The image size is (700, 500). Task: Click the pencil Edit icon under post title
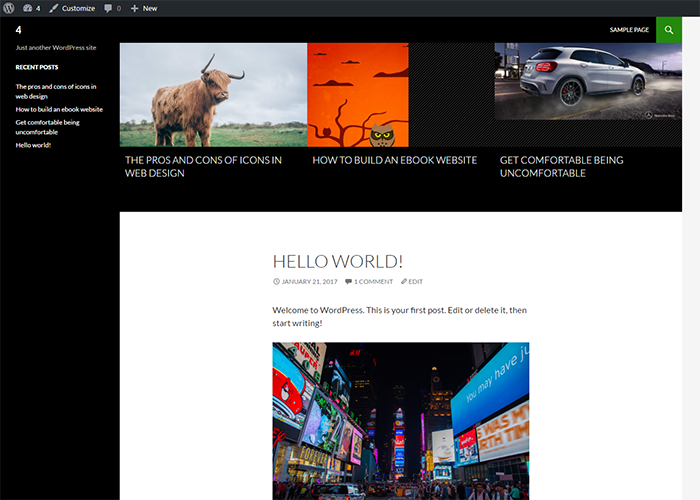click(x=404, y=282)
